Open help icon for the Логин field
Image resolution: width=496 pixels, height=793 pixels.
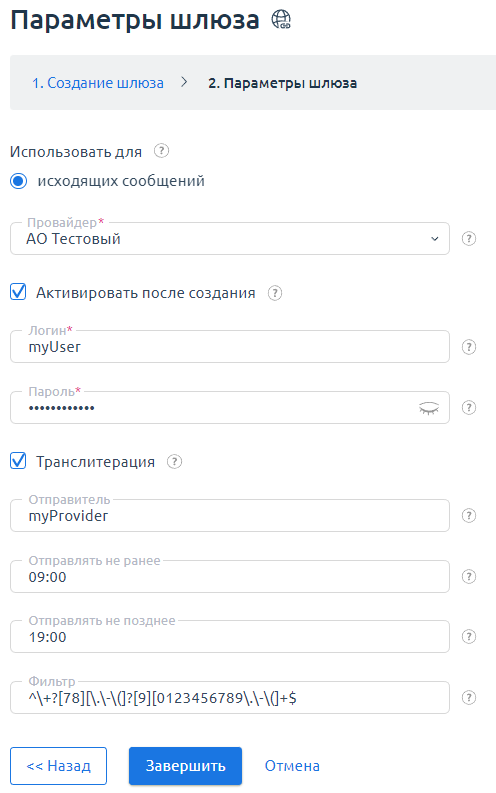click(x=469, y=347)
